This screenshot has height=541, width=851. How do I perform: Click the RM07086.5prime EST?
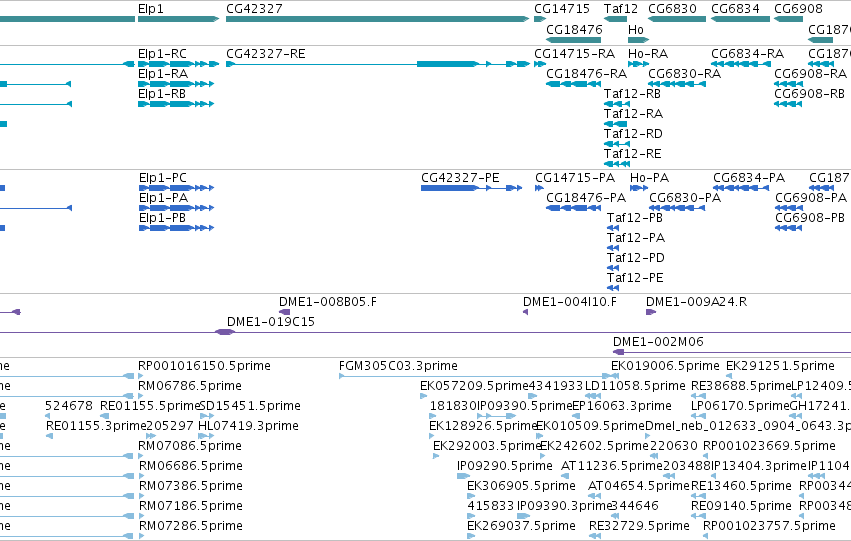[x=141, y=456]
